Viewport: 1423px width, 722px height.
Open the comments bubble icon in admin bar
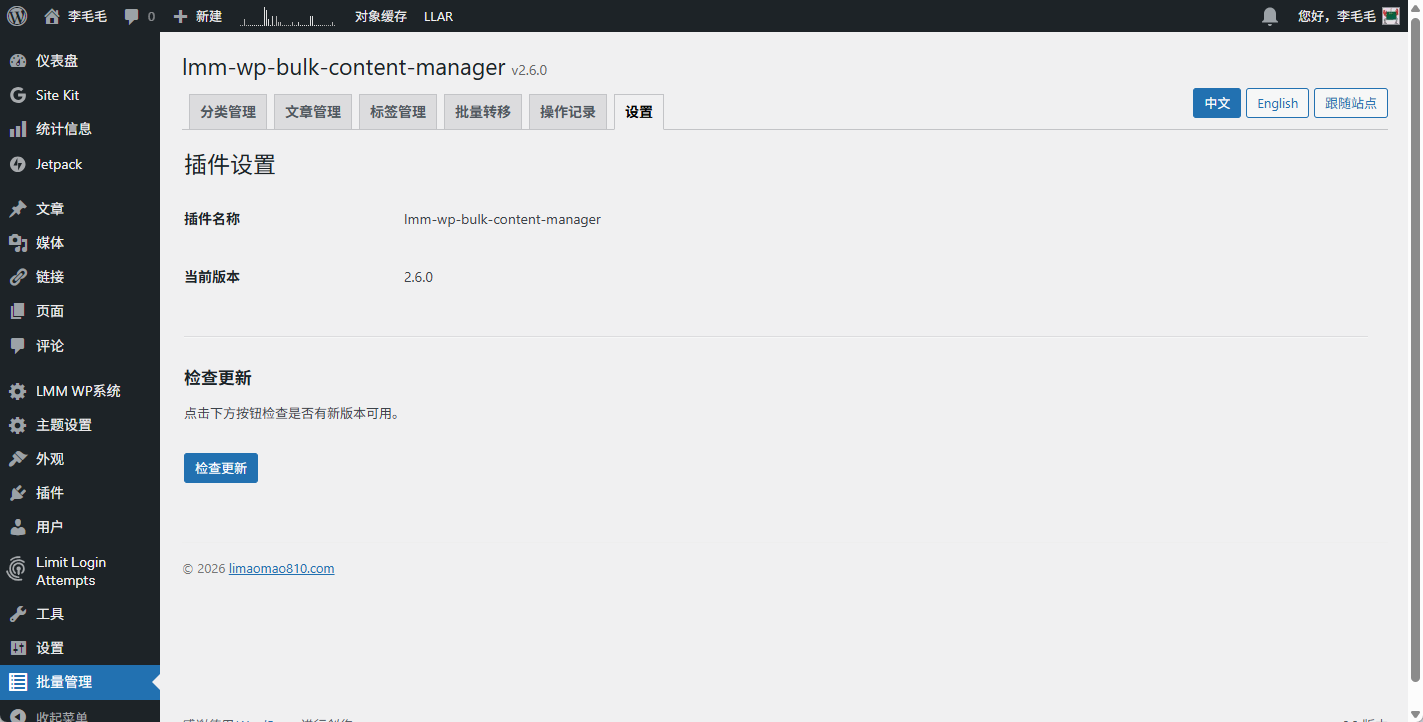click(132, 17)
